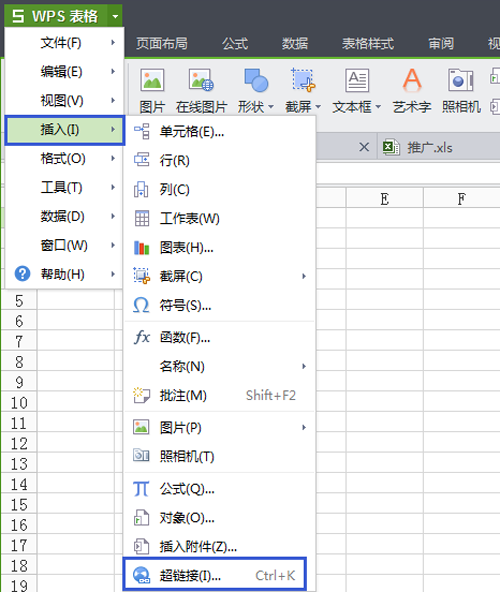500x592 pixels.
Task: Select row 10 header
Action: click(19, 403)
